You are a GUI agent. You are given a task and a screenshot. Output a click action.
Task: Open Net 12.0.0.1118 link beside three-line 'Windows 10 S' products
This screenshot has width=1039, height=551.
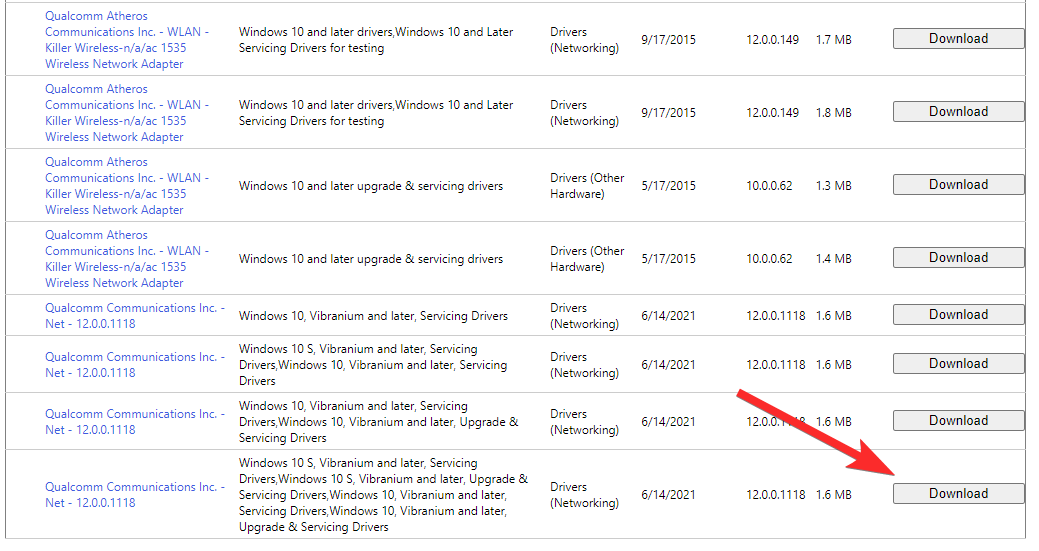point(135,365)
